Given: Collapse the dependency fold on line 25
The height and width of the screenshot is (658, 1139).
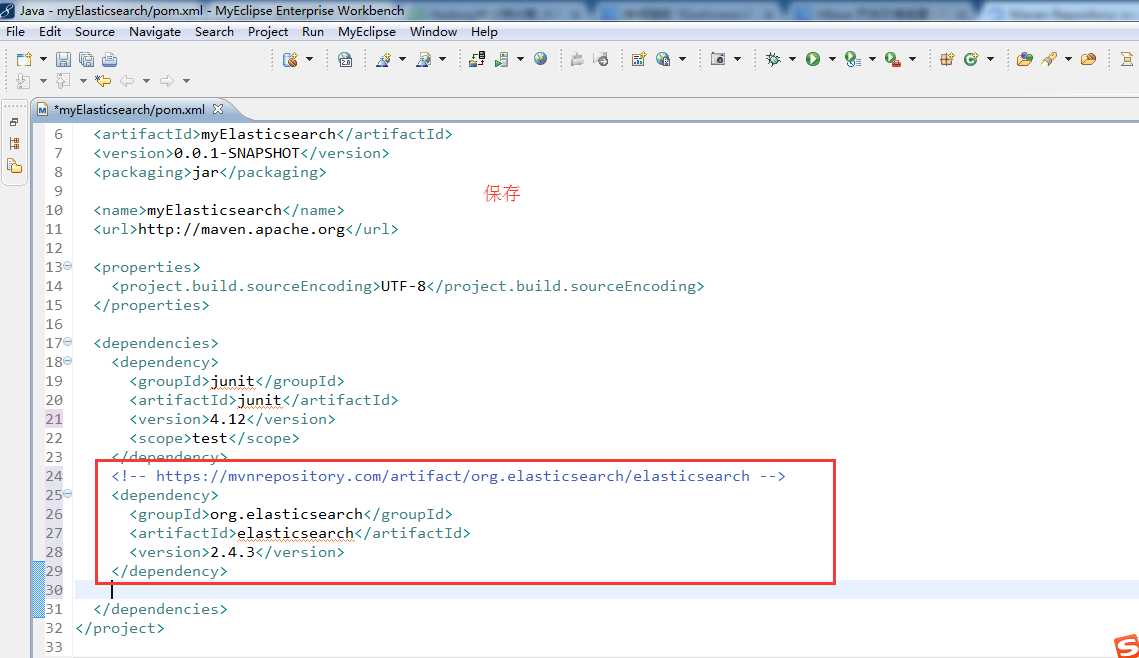Looking at the screenshot, I should pos(68,493).
